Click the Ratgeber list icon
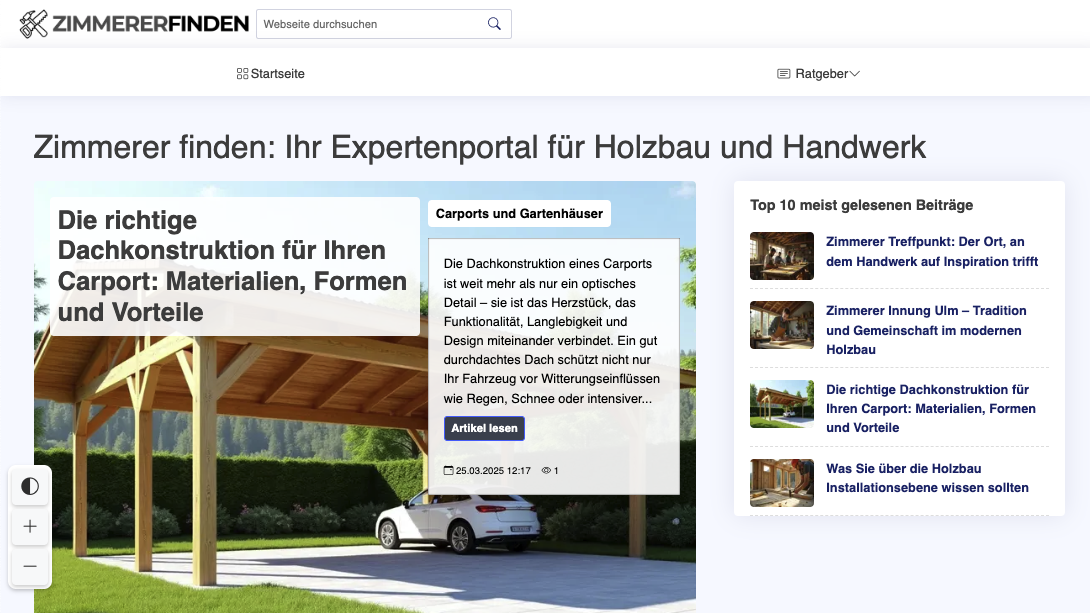1090x613 pixels. click(784, 74)
